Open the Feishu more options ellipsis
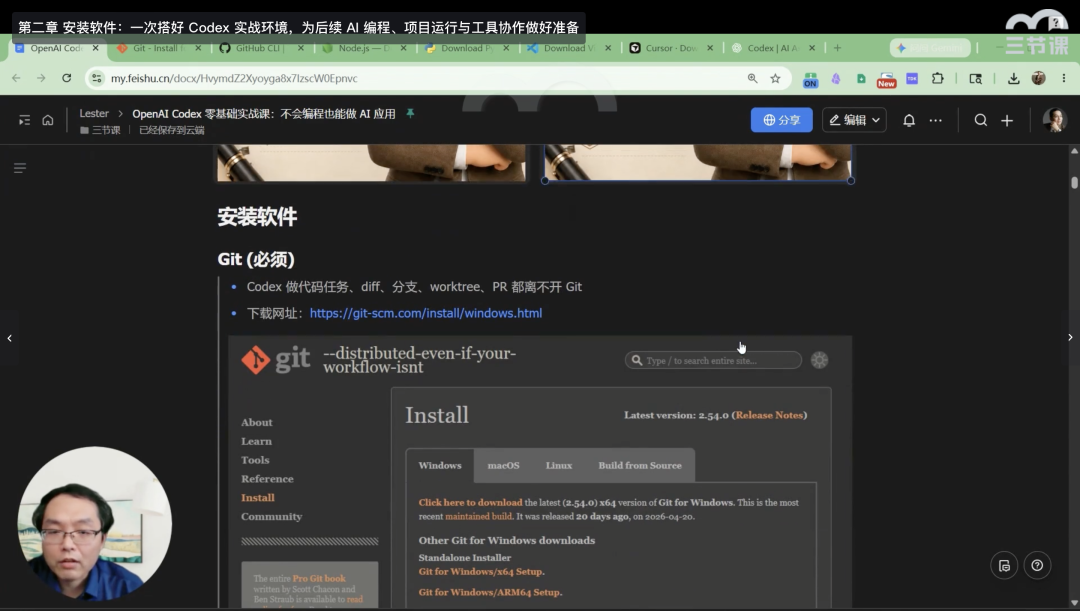Image resolution: width=1080 pixels, height=611 pixels. click(x=935, y=121)
